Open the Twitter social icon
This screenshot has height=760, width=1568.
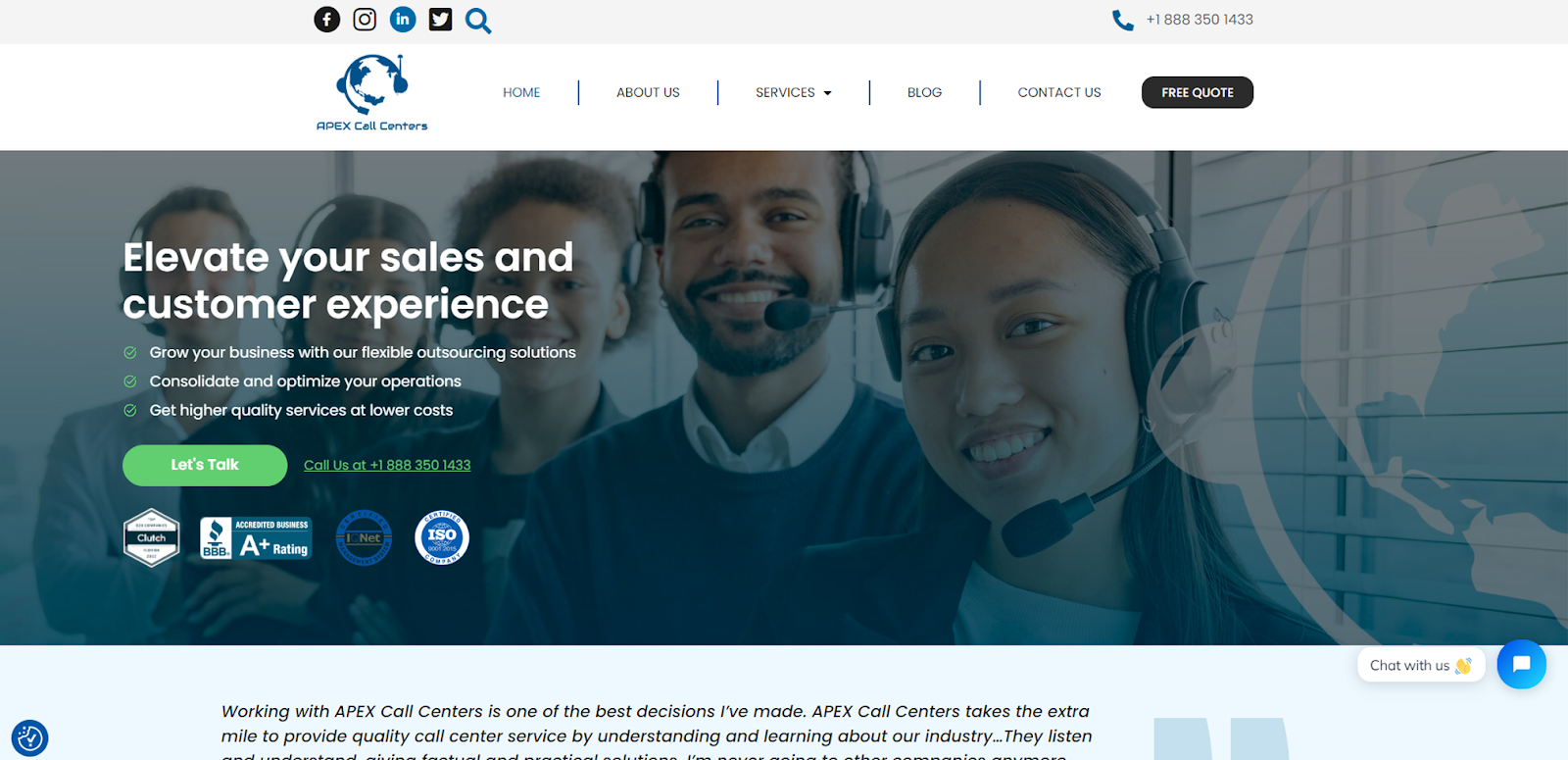point(441,20)
